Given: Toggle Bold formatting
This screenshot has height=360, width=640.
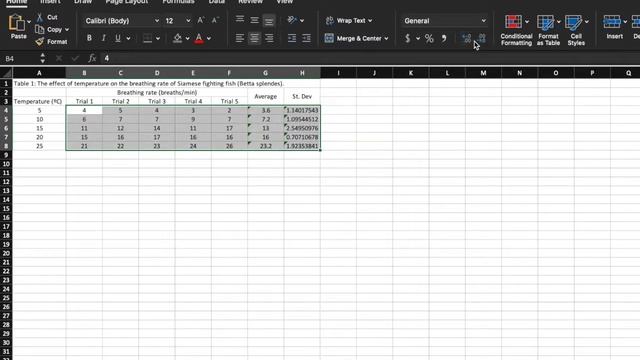Looking at the screenshot, I should (89, 38).
